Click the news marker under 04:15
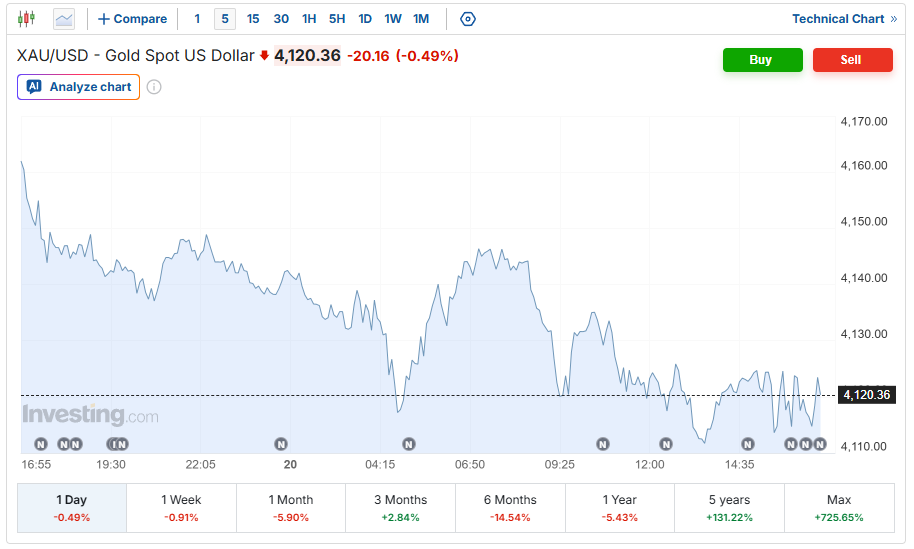Screen dimensions: 914x549 click(x=409, y=444)
